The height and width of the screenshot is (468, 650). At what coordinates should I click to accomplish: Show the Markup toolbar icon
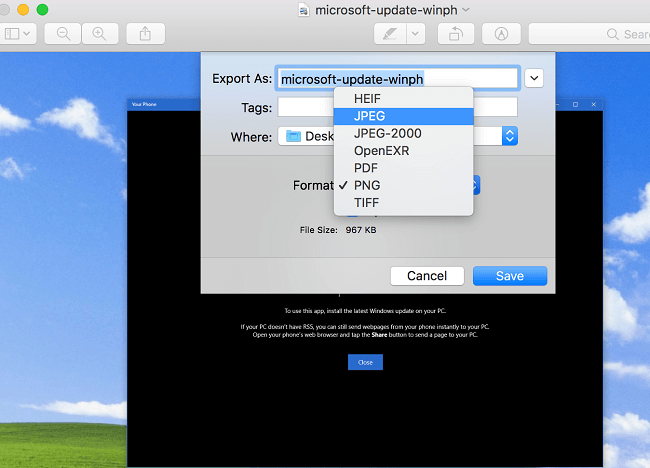[x=501, y=34]
